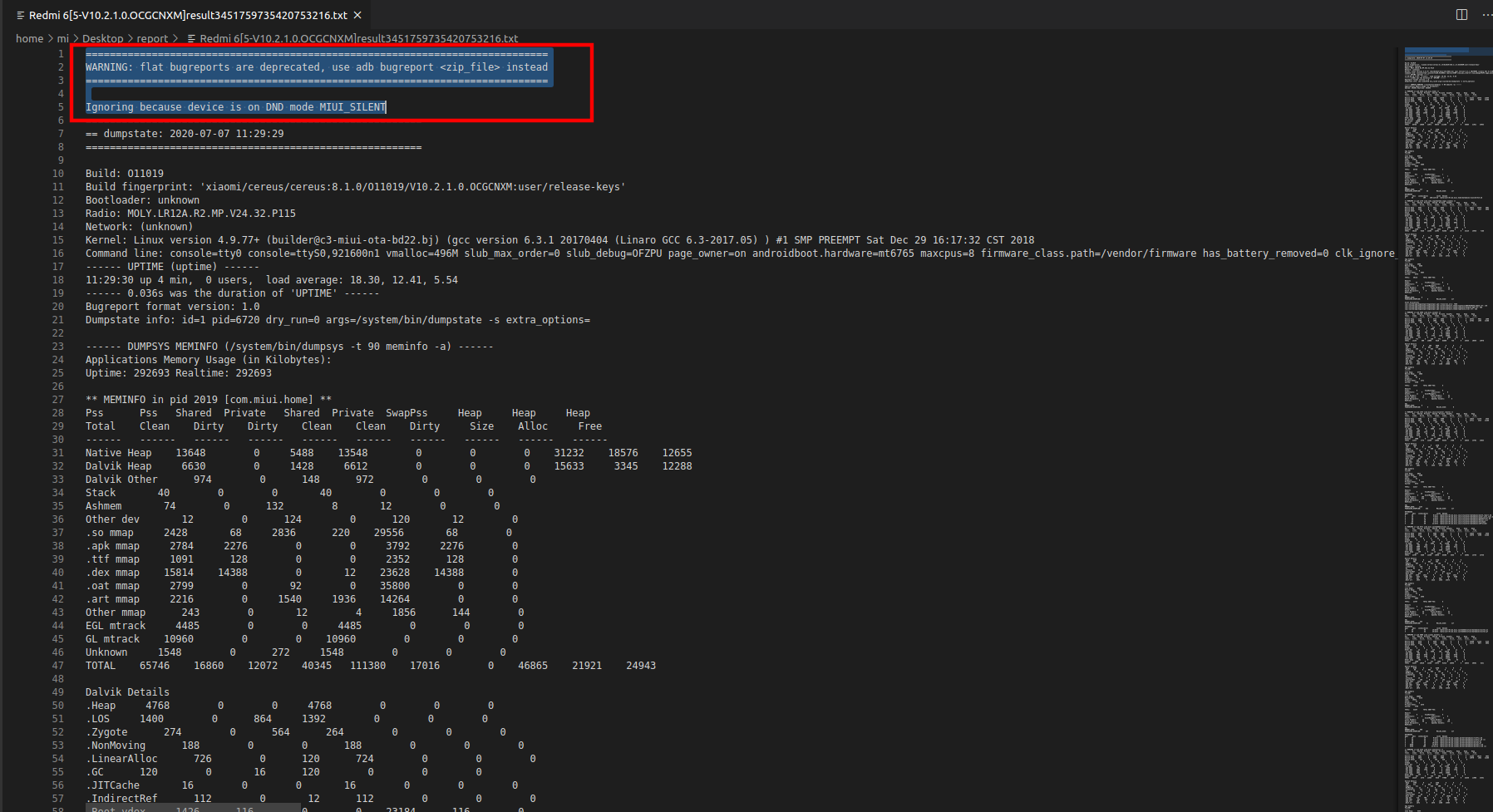Image resolution: width=1493 pixels, height=812 pixels.
Task: Click the '.Zygote' row
Action: pyautogui.click(x=295, y=732)
